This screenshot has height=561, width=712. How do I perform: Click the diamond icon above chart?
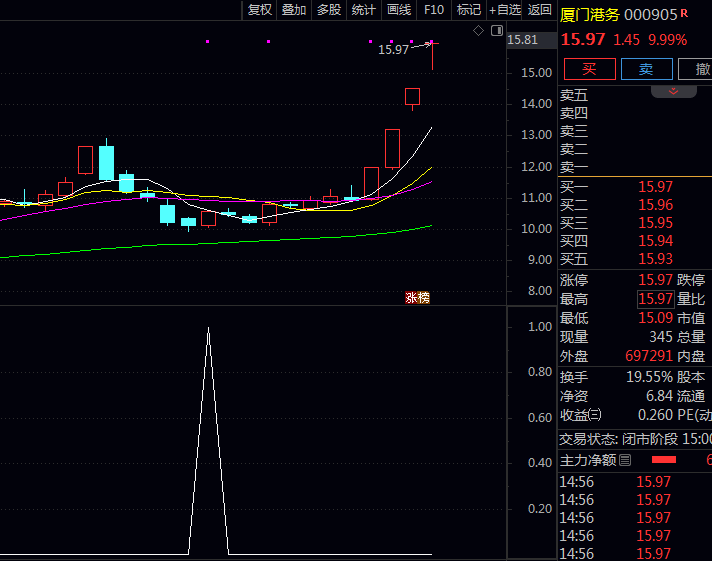pyautogui.click(x=478, y=30)
